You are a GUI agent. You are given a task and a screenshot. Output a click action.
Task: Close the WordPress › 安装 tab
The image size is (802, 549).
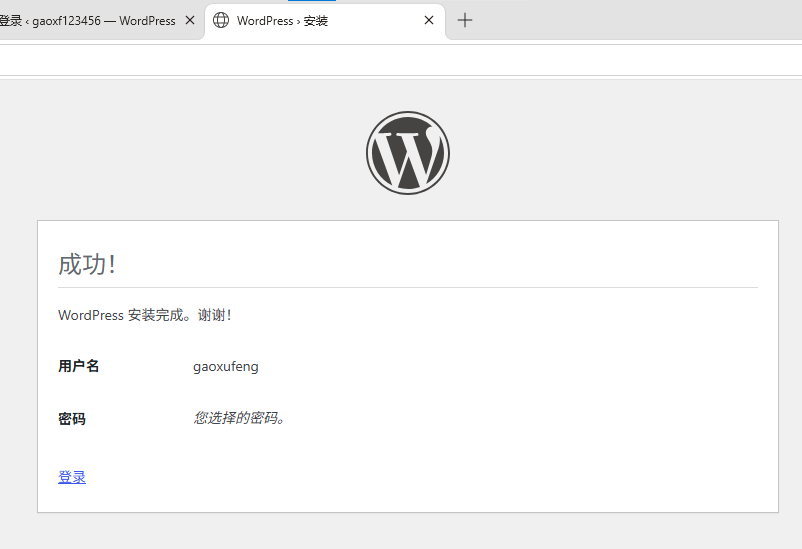[x=429, y=20]
